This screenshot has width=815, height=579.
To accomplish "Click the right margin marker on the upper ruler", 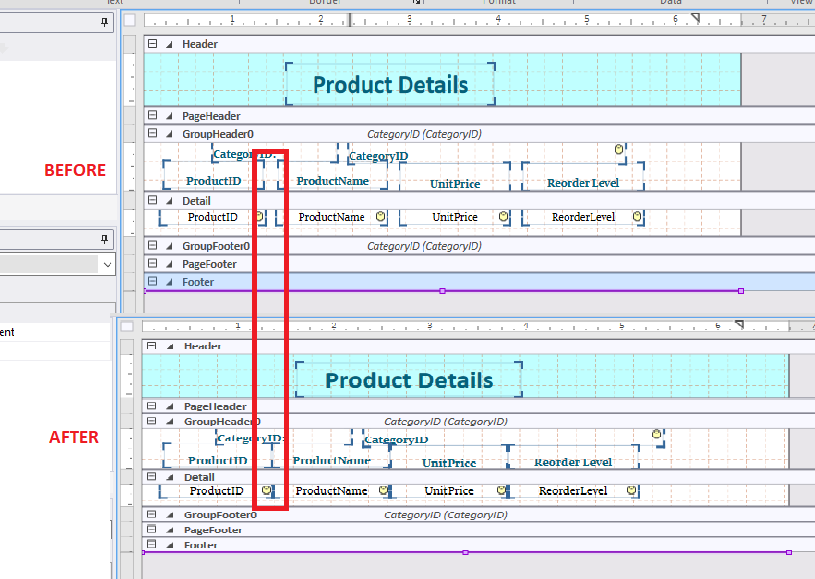I will (695, 18).
